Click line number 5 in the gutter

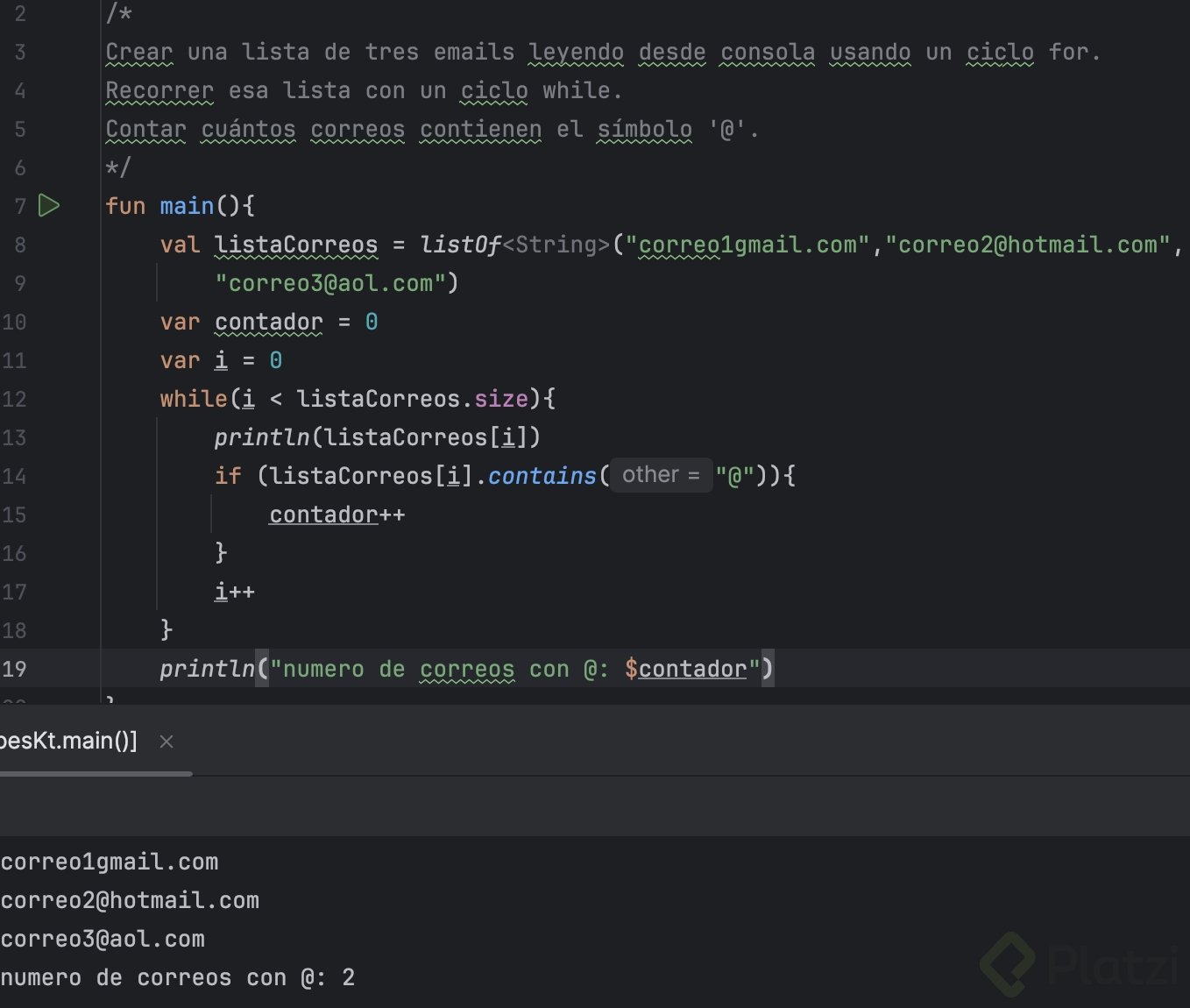[20, 129]
